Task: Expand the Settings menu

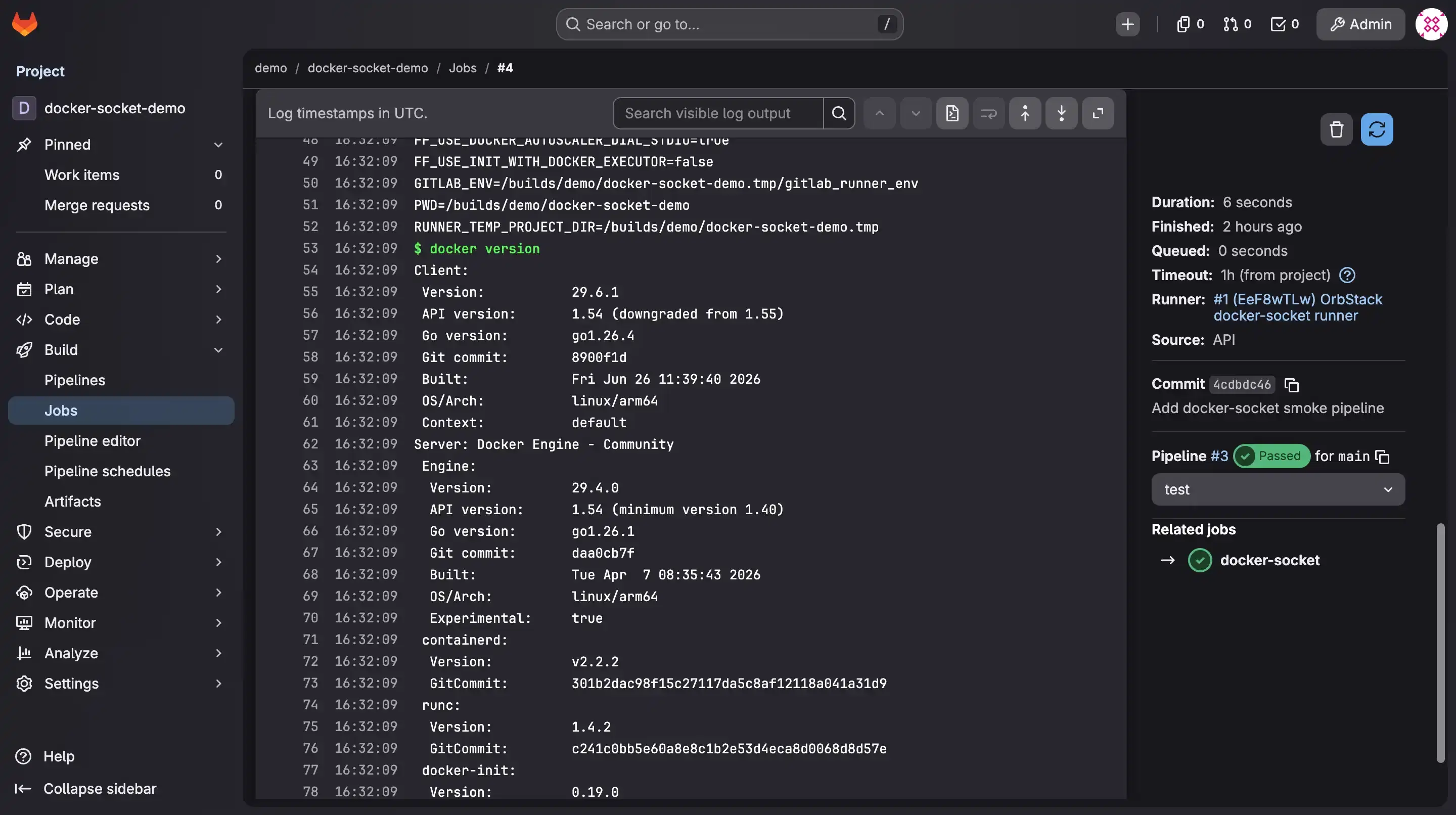Action: pos(121,684)
